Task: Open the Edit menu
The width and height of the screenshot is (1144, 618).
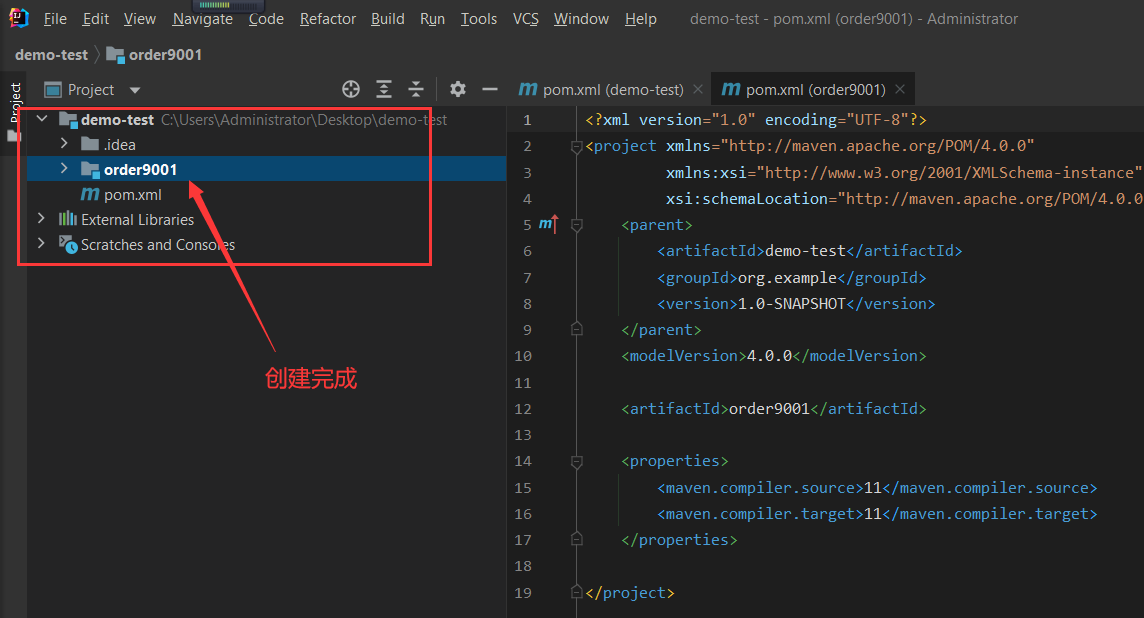Action: pyautogui.click(x=96, y=19)
